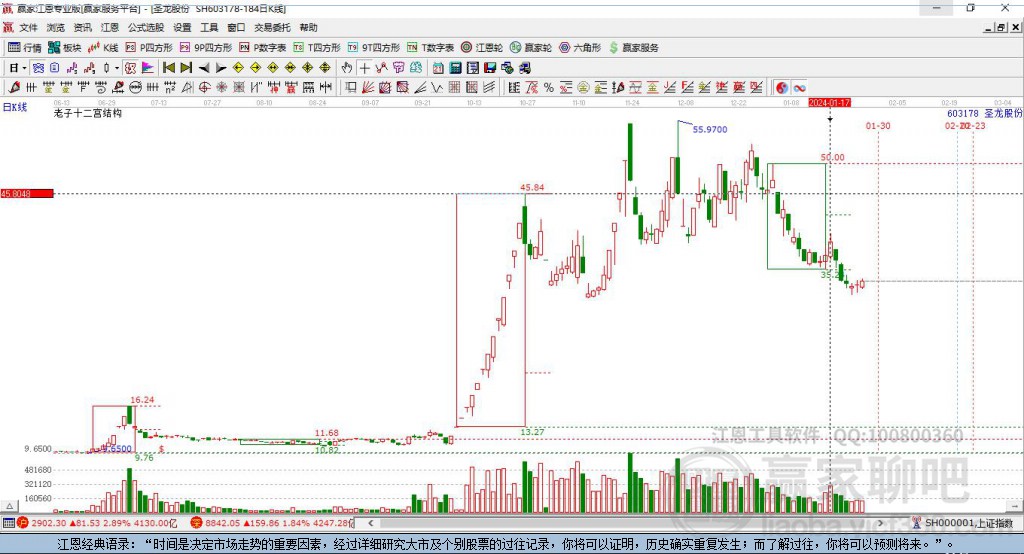Select the percent % retracement tool
This screenshot has width=1024, height=554.
point(549,88)
